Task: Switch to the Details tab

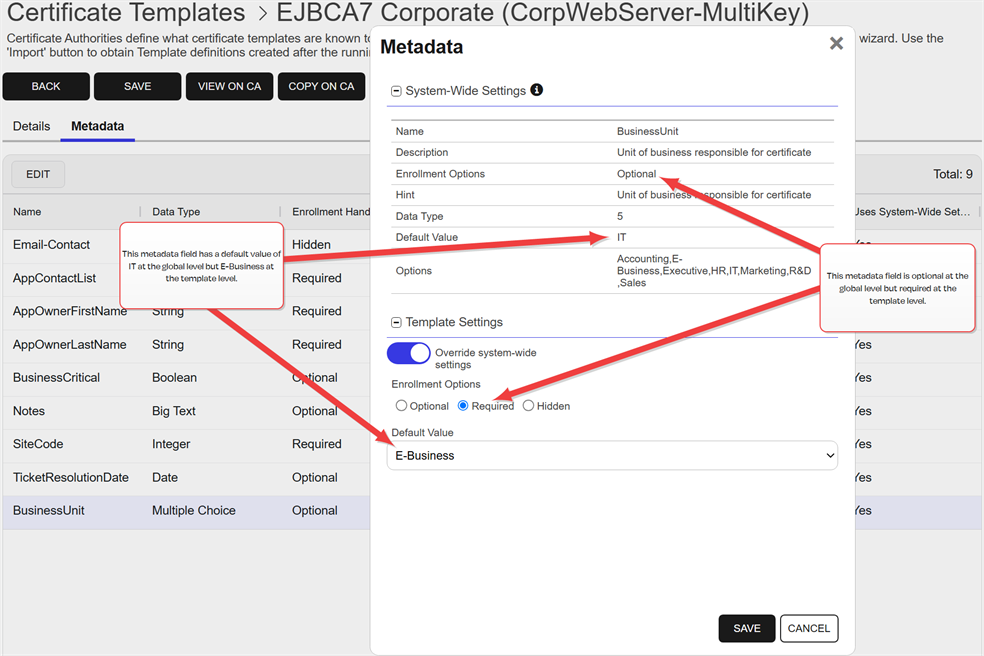Action: click(31, 127)
